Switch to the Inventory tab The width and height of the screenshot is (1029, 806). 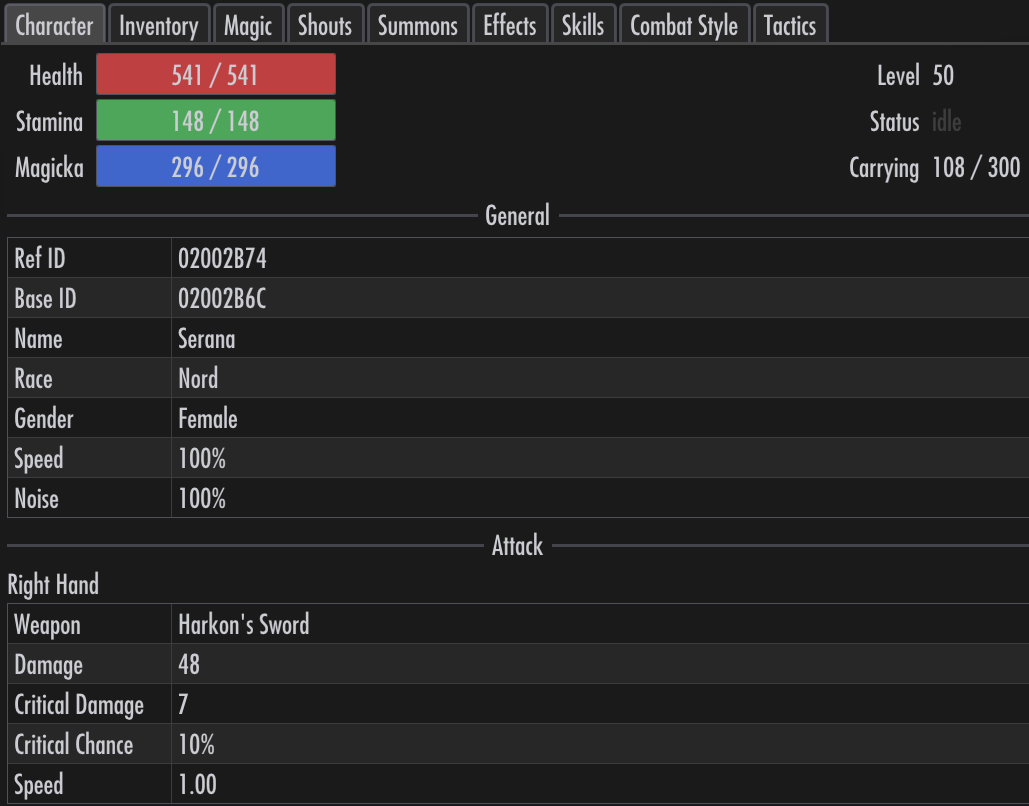click(x=159, y=24)
